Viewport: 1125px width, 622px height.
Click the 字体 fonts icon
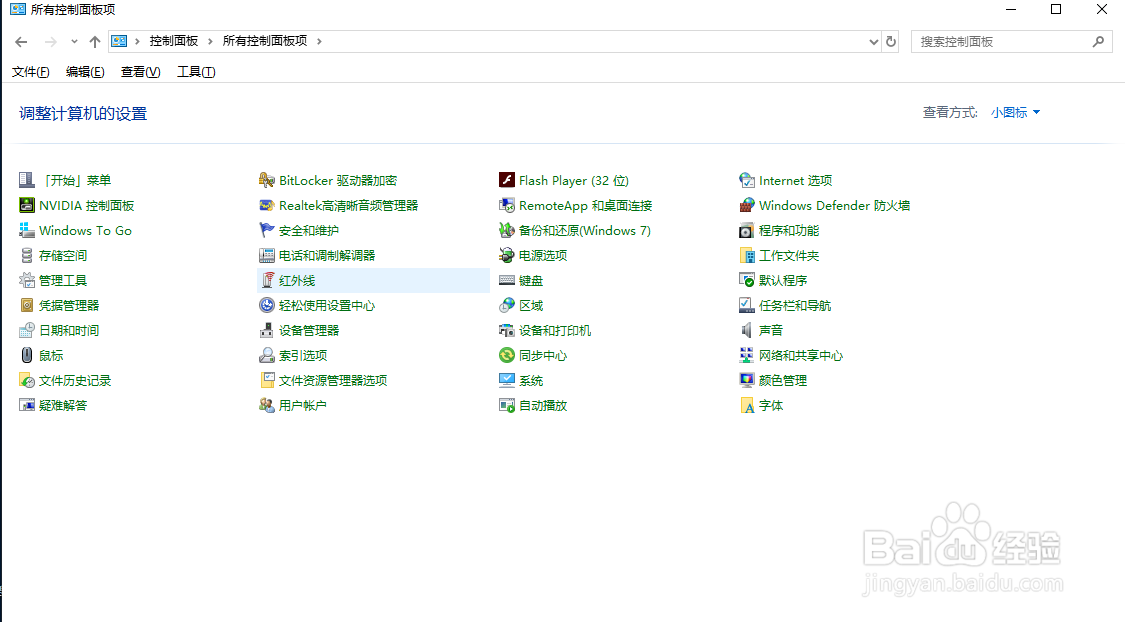pyautogui.click(x=747, y=405)
